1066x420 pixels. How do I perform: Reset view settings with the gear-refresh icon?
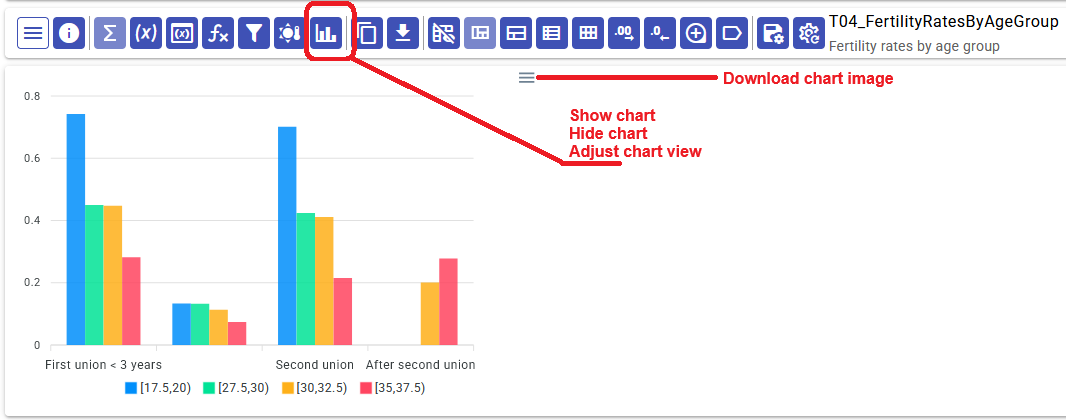click(809, 33)
